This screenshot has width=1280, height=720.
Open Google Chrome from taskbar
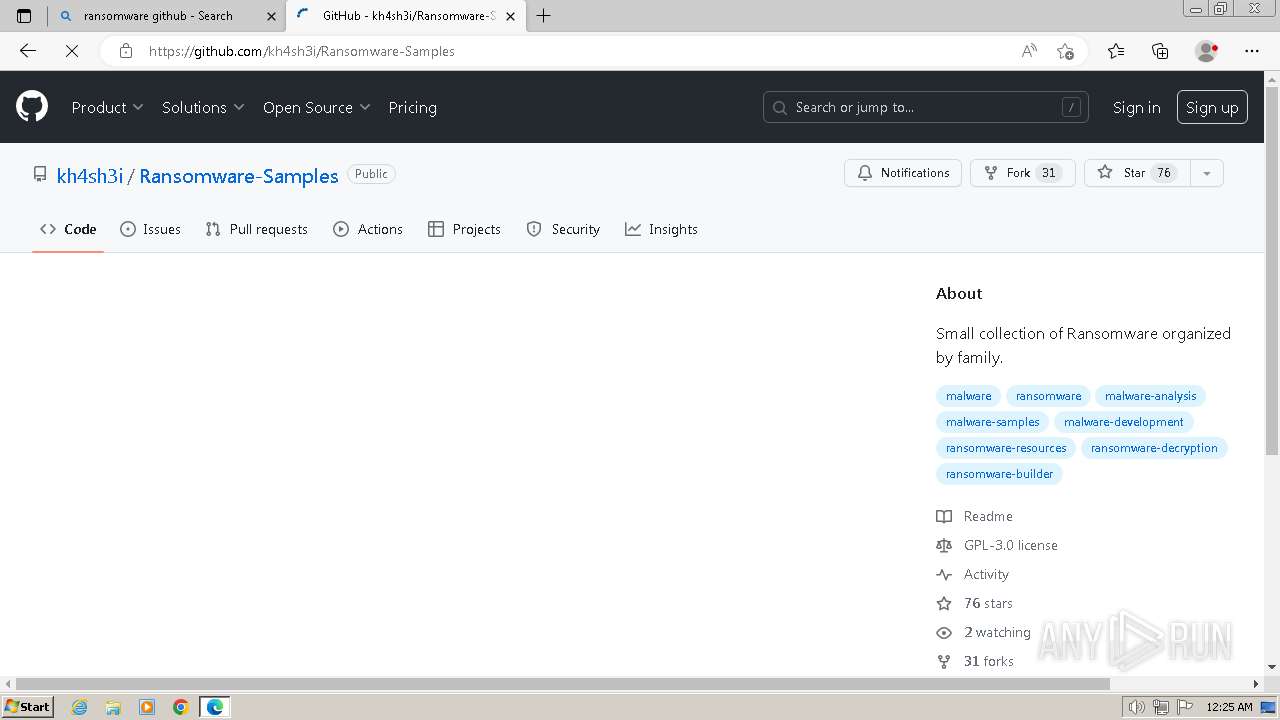tap(180, 707)
